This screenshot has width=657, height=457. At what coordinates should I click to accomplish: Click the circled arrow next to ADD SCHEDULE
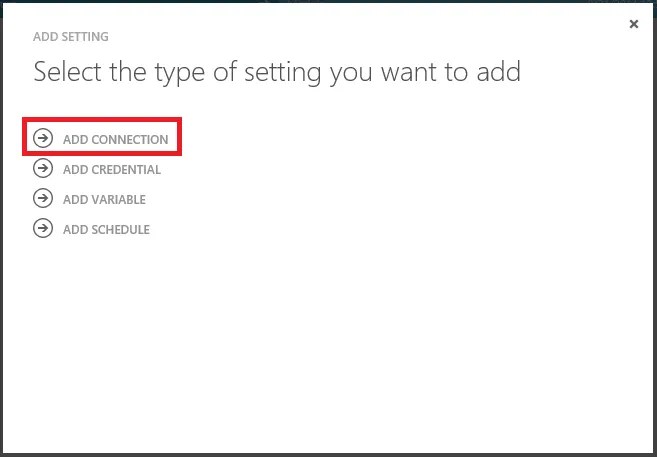[43, 228]
